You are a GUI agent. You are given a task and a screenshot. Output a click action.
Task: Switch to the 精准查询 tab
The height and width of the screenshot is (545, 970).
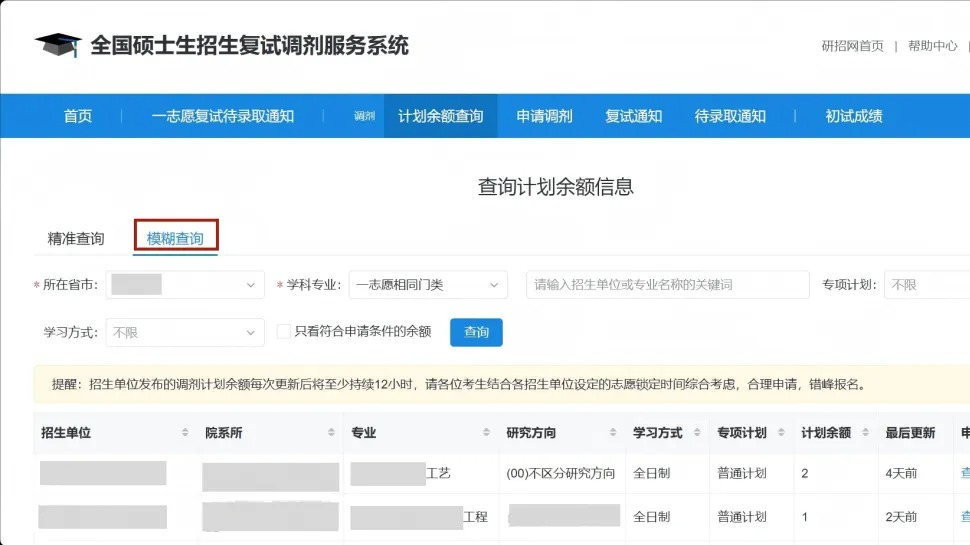pos(76,239)
